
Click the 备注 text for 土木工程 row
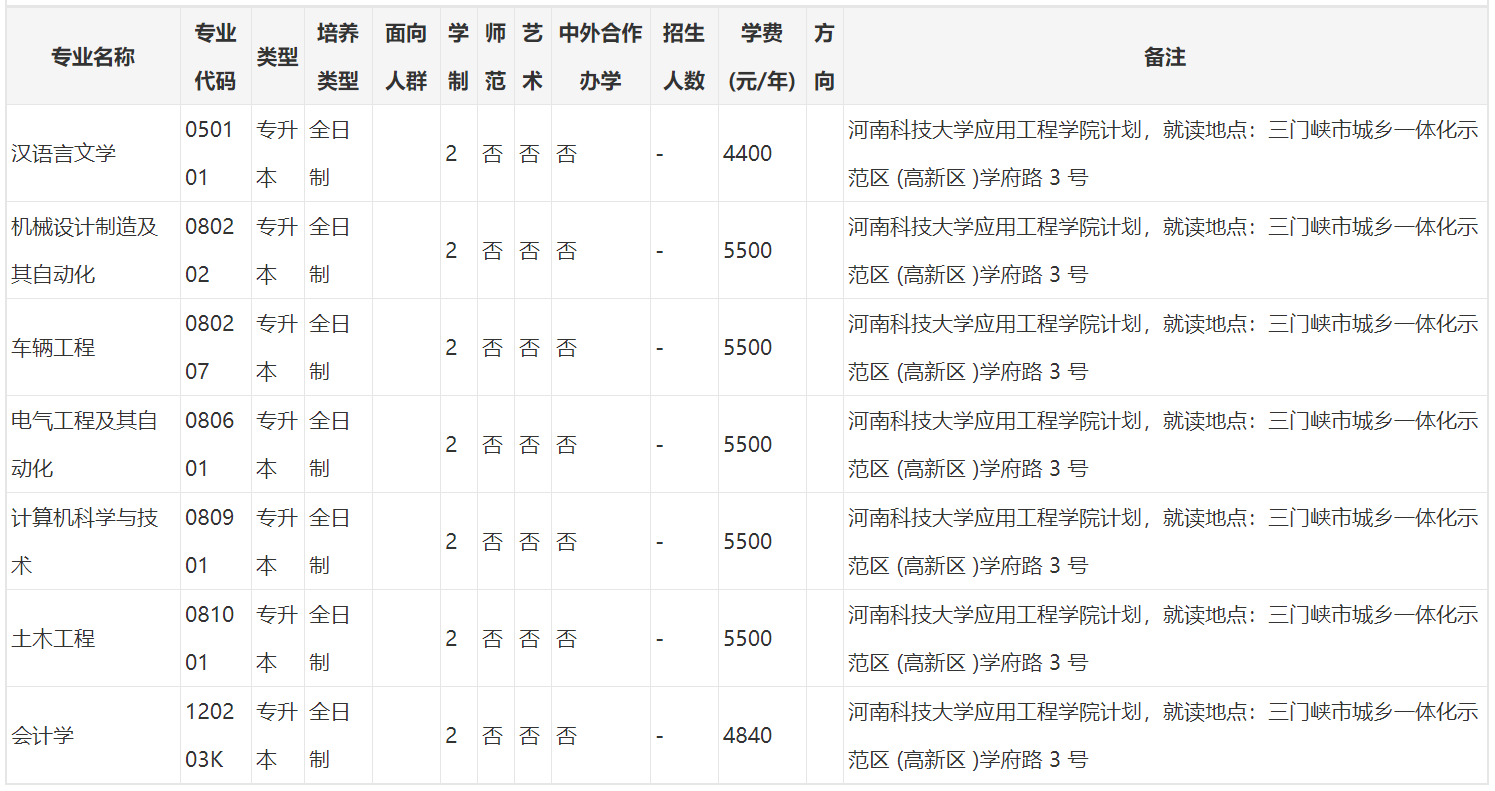(x=1160, y=636)
